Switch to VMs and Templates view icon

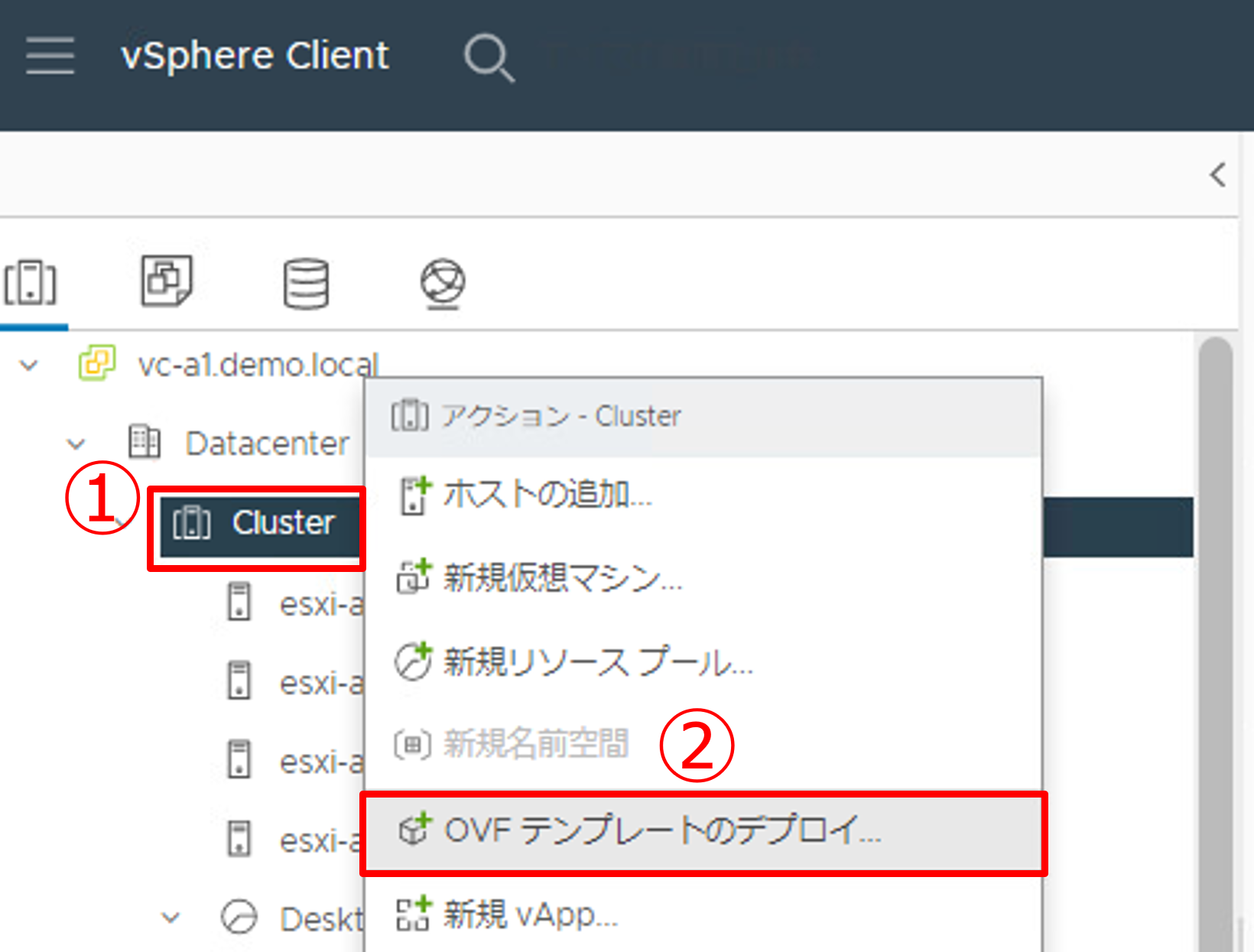point(167,281)
